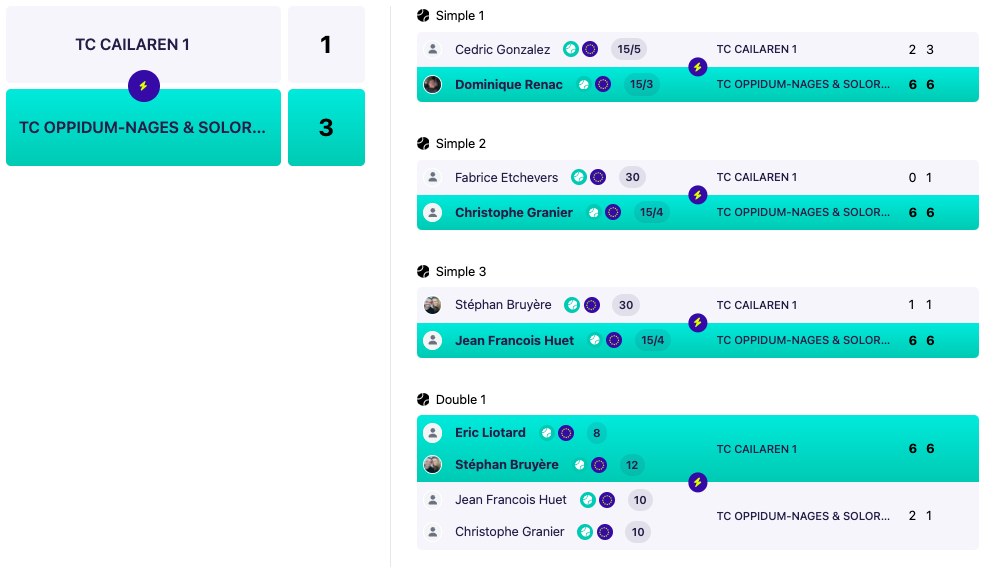Click Stéphan Bruyère's avatar in Simple 3
The width and height of the screenshot is (997, 567).
point(432,305)
